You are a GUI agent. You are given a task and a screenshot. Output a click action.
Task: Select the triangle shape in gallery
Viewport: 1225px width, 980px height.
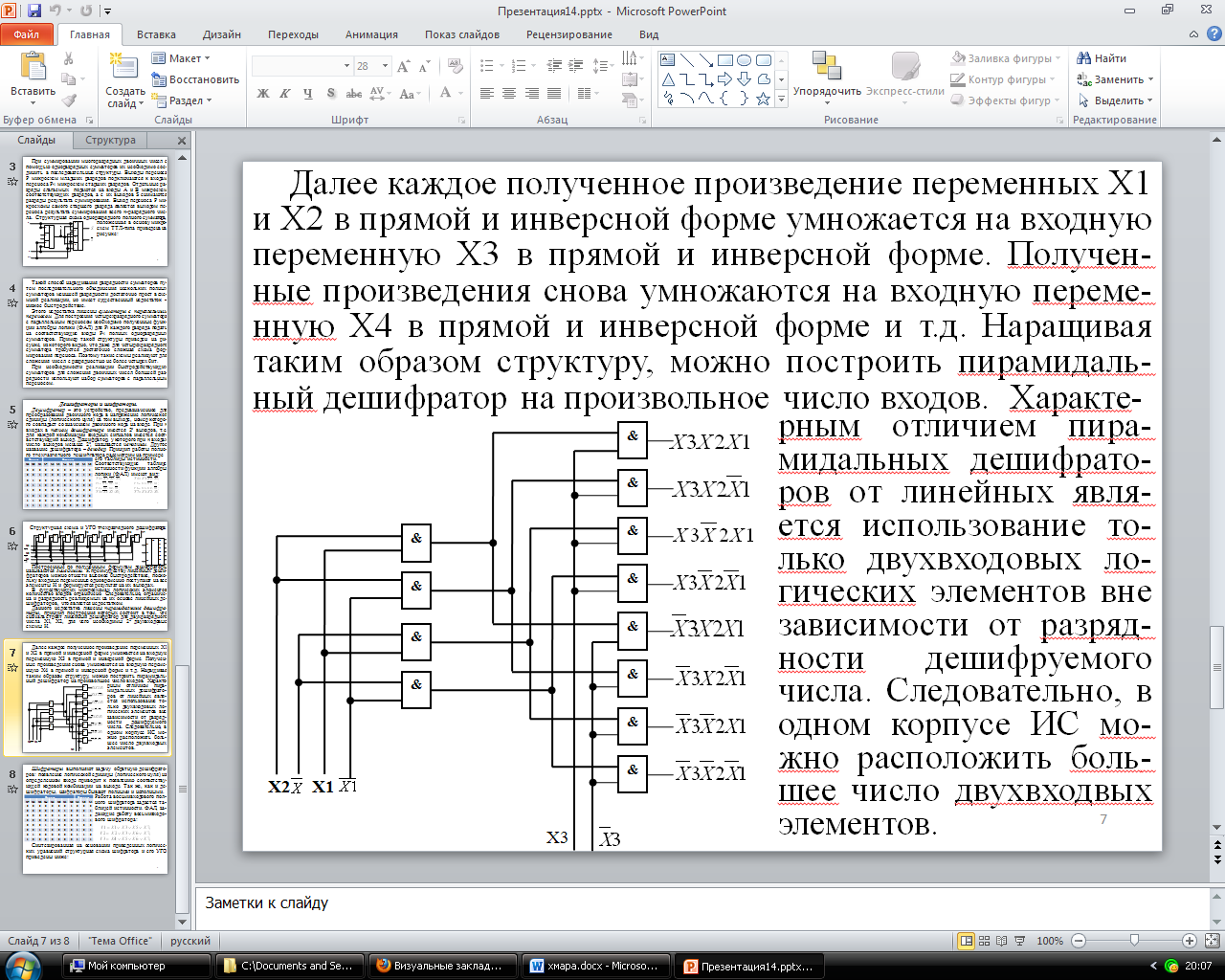point(668,79)
